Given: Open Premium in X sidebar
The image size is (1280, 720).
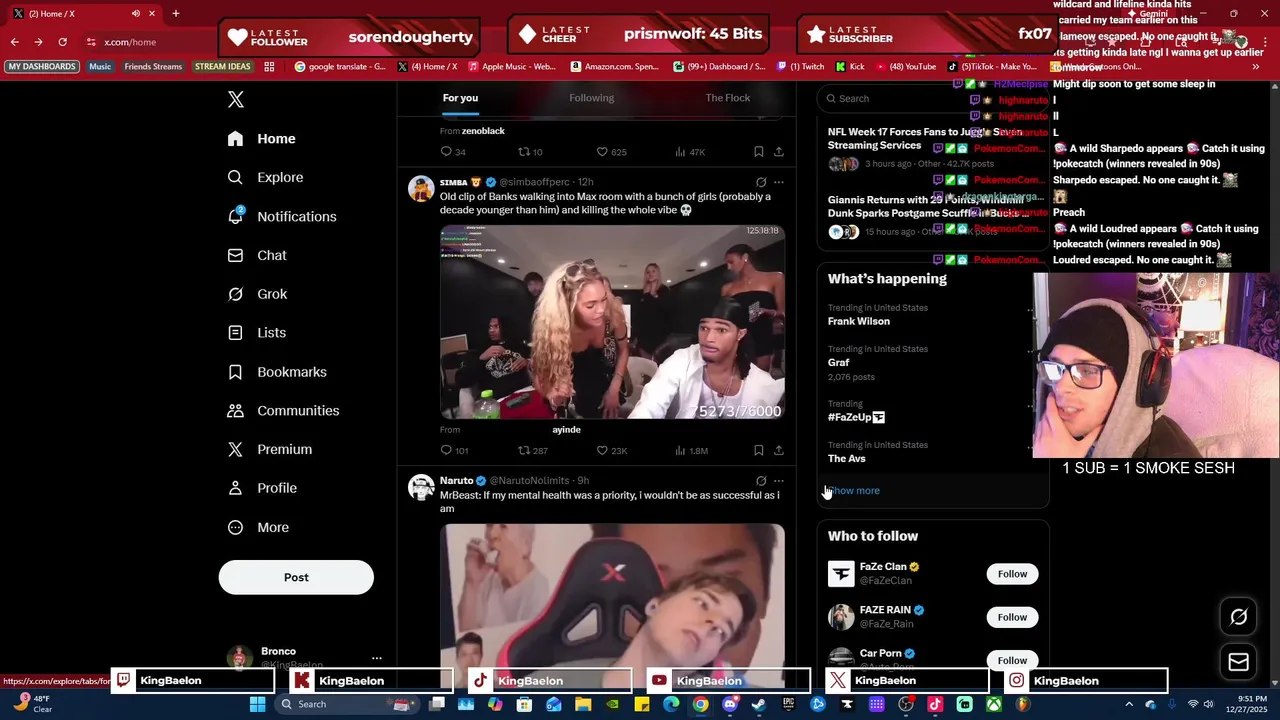Looking at the screenshot, I should point(270,450).
